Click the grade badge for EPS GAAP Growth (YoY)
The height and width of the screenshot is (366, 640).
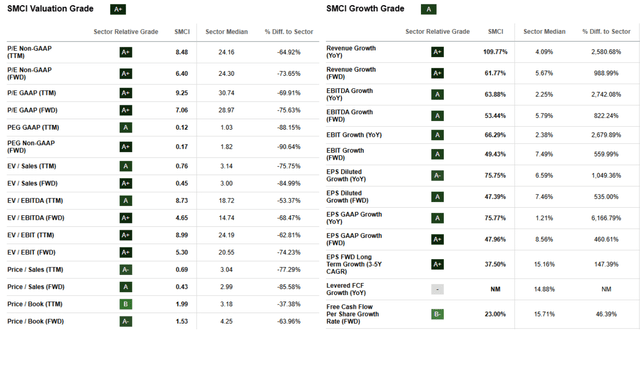[x=437, y=218]
